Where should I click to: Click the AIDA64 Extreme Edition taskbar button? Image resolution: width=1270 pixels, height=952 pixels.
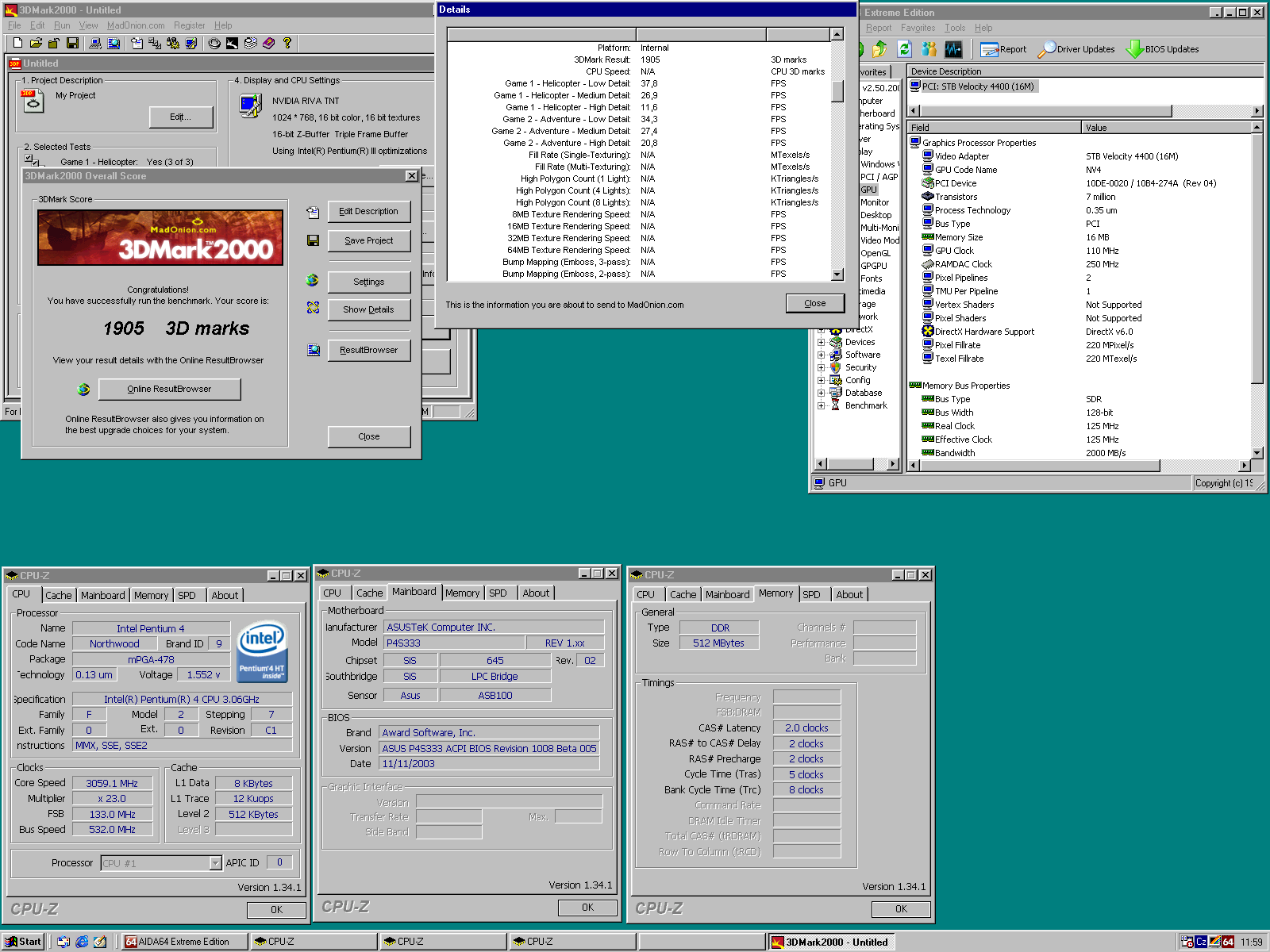click(183, 942)
